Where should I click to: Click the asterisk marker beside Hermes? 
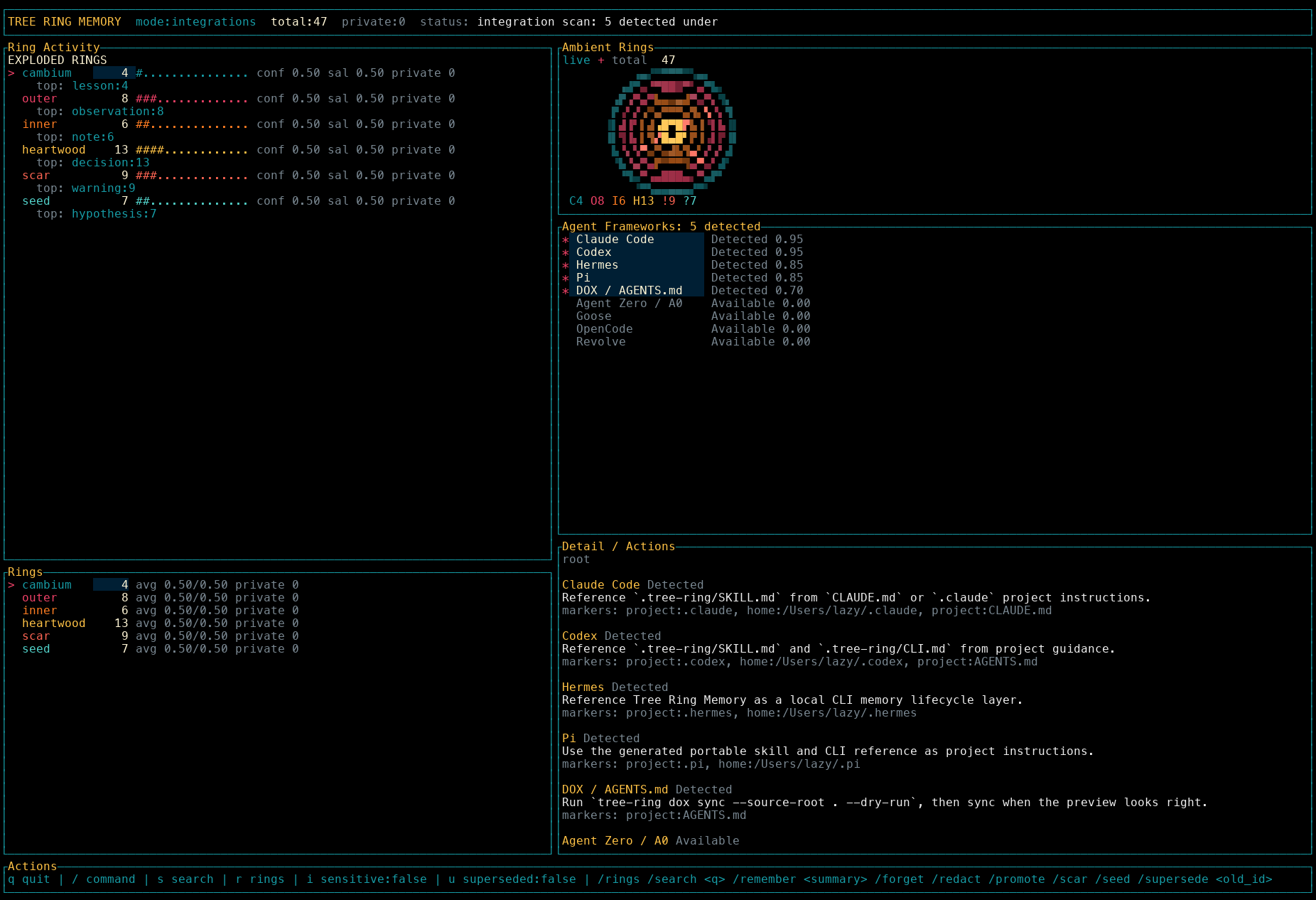tap(566, 266)
